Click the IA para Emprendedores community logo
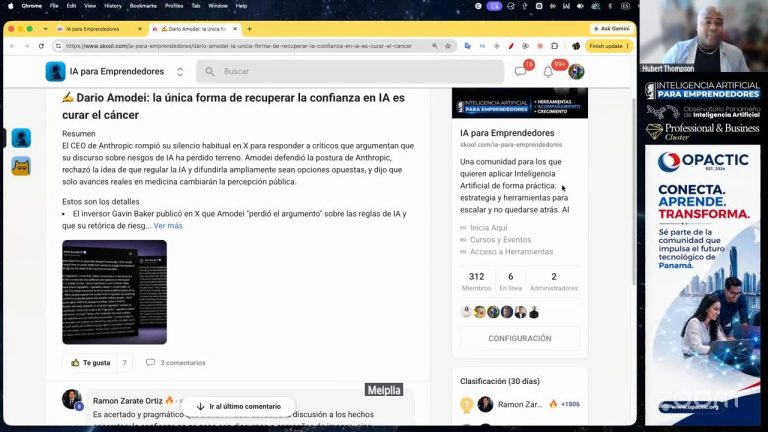Image resolution: width=768 pixels, height=432 pixels. pyautogui.click(x=55, y=72)
